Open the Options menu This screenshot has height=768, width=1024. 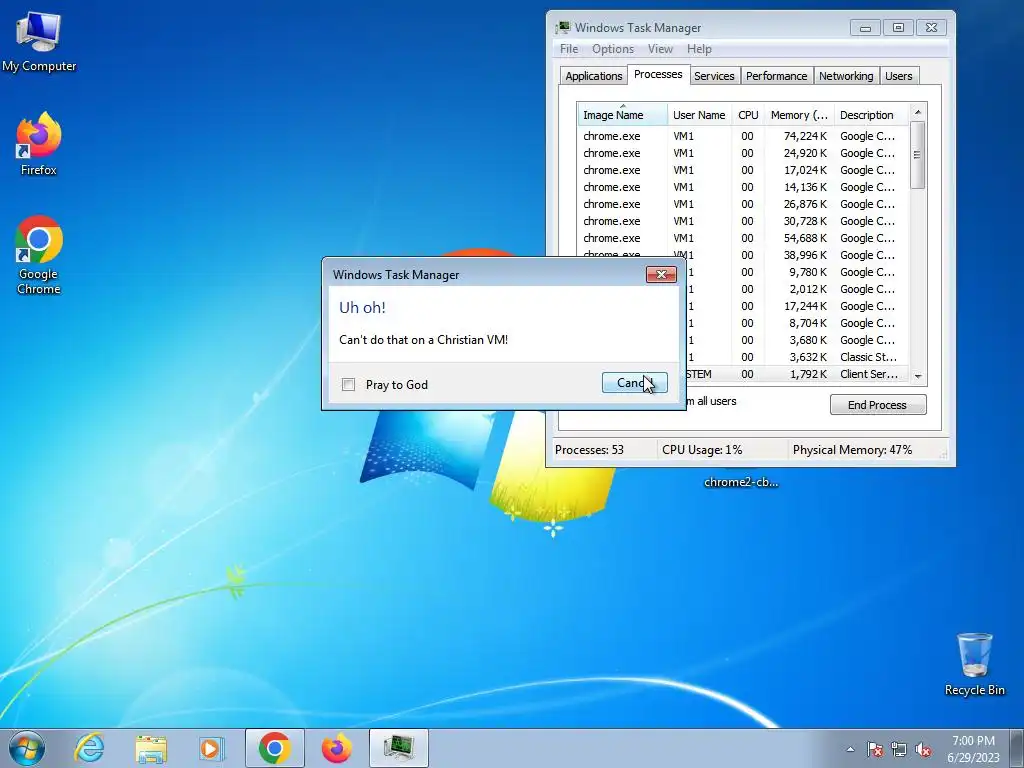pos(613,49)
